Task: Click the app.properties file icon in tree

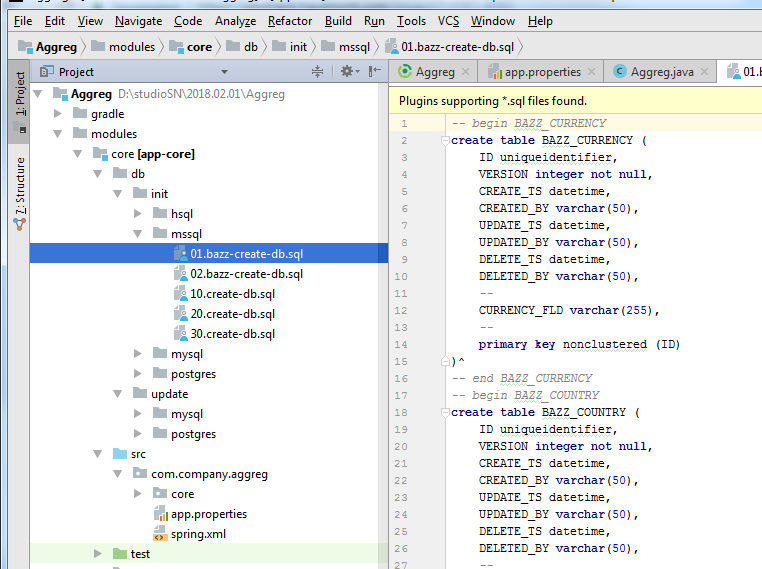Action: pos(160,514)
